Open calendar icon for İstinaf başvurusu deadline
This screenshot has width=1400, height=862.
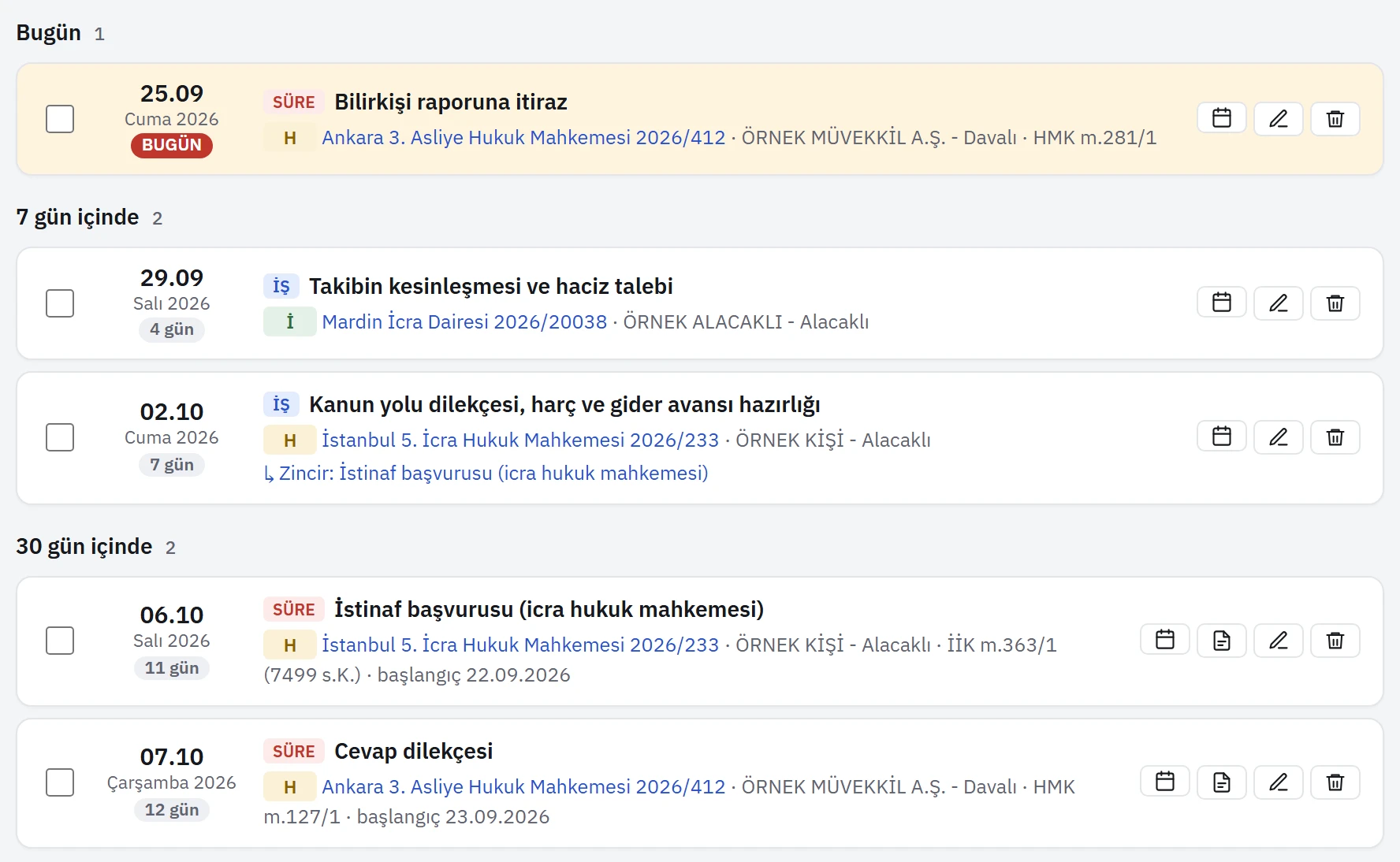[x=1164, y=641]
